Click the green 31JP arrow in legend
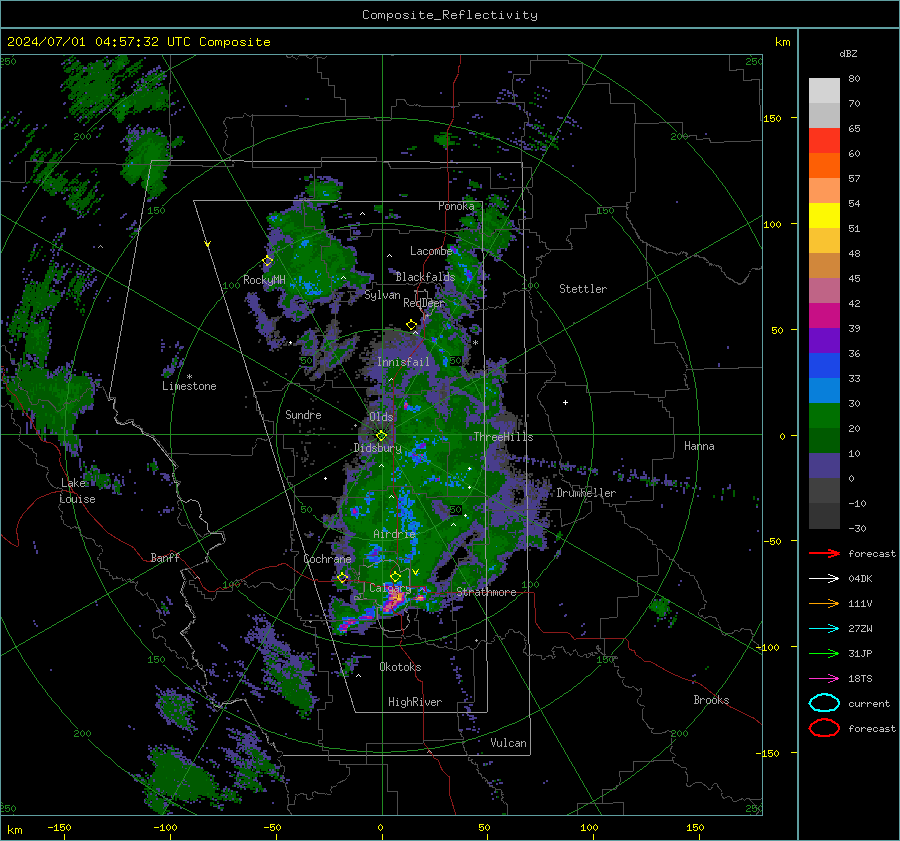900x841 pixels. 824,653
